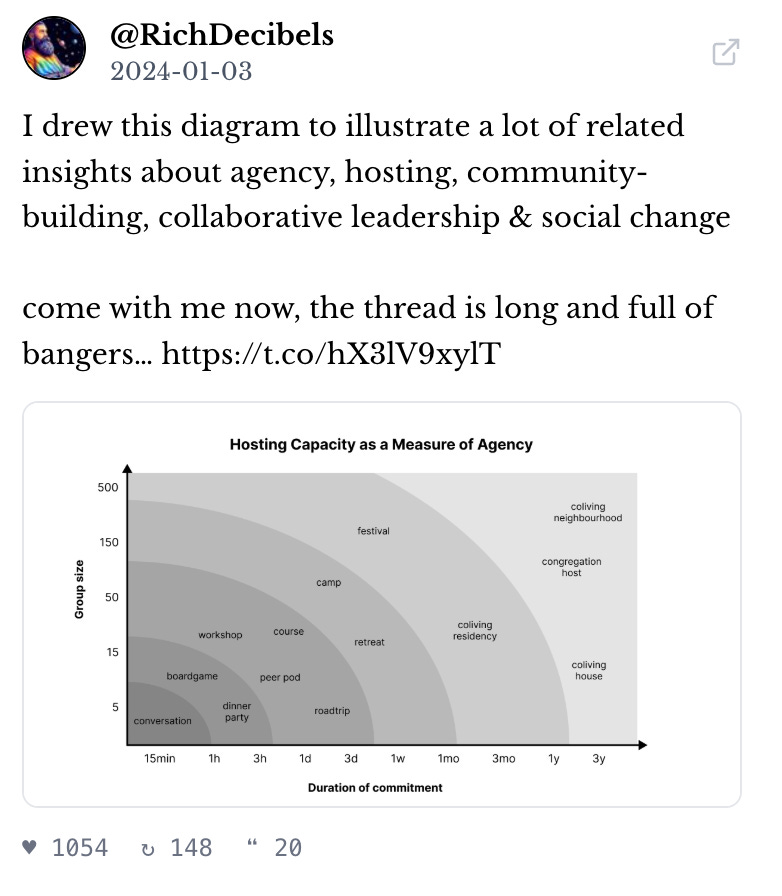Viewport: 782px width, 896px height.
Task: Click the diagram title 'Hosting Capacity as a Measure of Agency'
Action: click(x=381, y=444)
